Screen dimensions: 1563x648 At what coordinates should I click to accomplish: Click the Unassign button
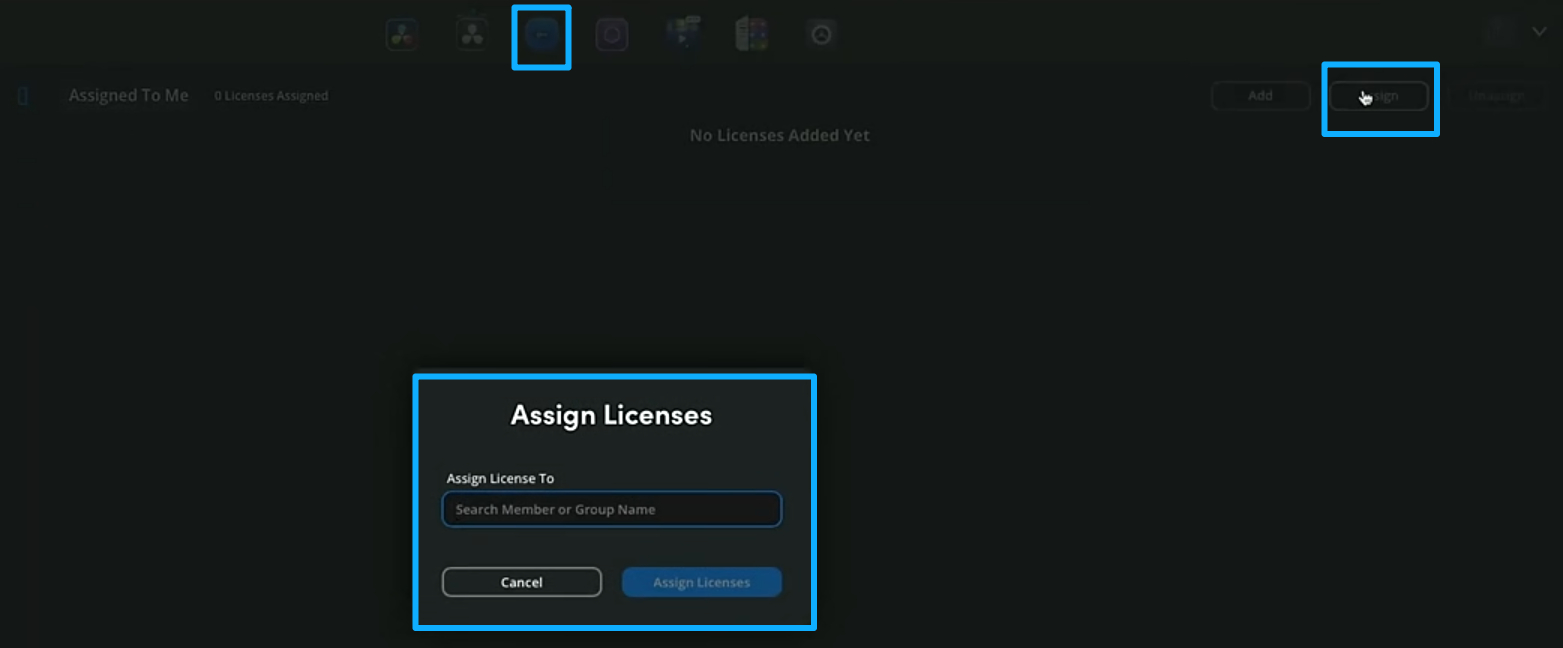coord(1497,95)
